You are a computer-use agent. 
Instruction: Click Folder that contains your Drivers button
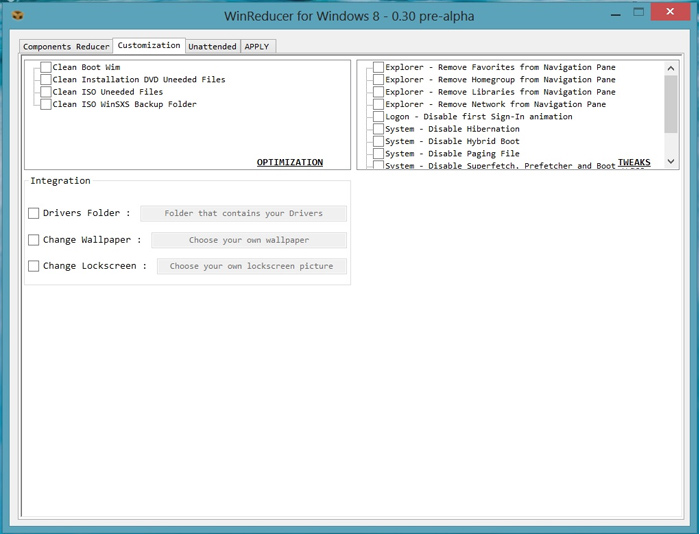click(243, 213)
